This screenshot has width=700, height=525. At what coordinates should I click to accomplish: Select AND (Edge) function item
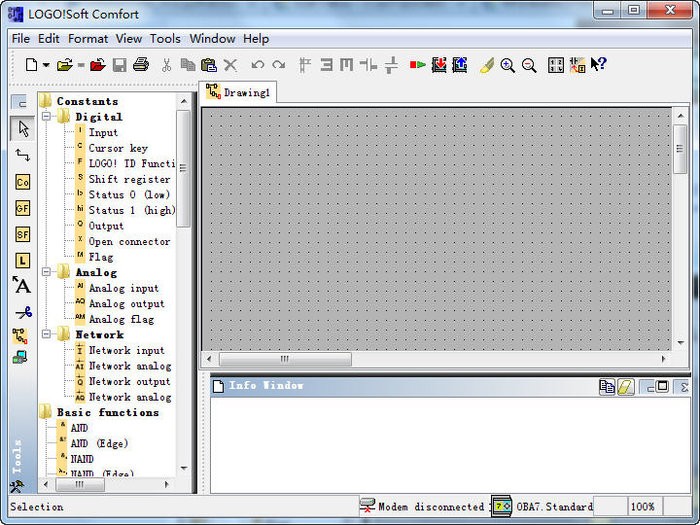coord(99,444)
